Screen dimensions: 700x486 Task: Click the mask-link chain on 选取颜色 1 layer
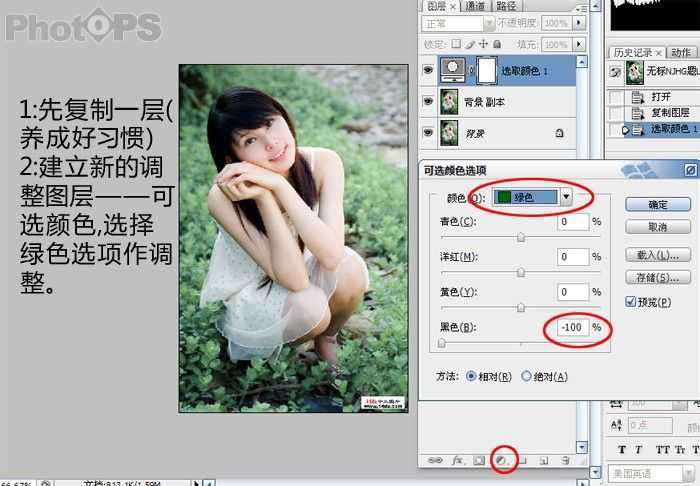471,71
